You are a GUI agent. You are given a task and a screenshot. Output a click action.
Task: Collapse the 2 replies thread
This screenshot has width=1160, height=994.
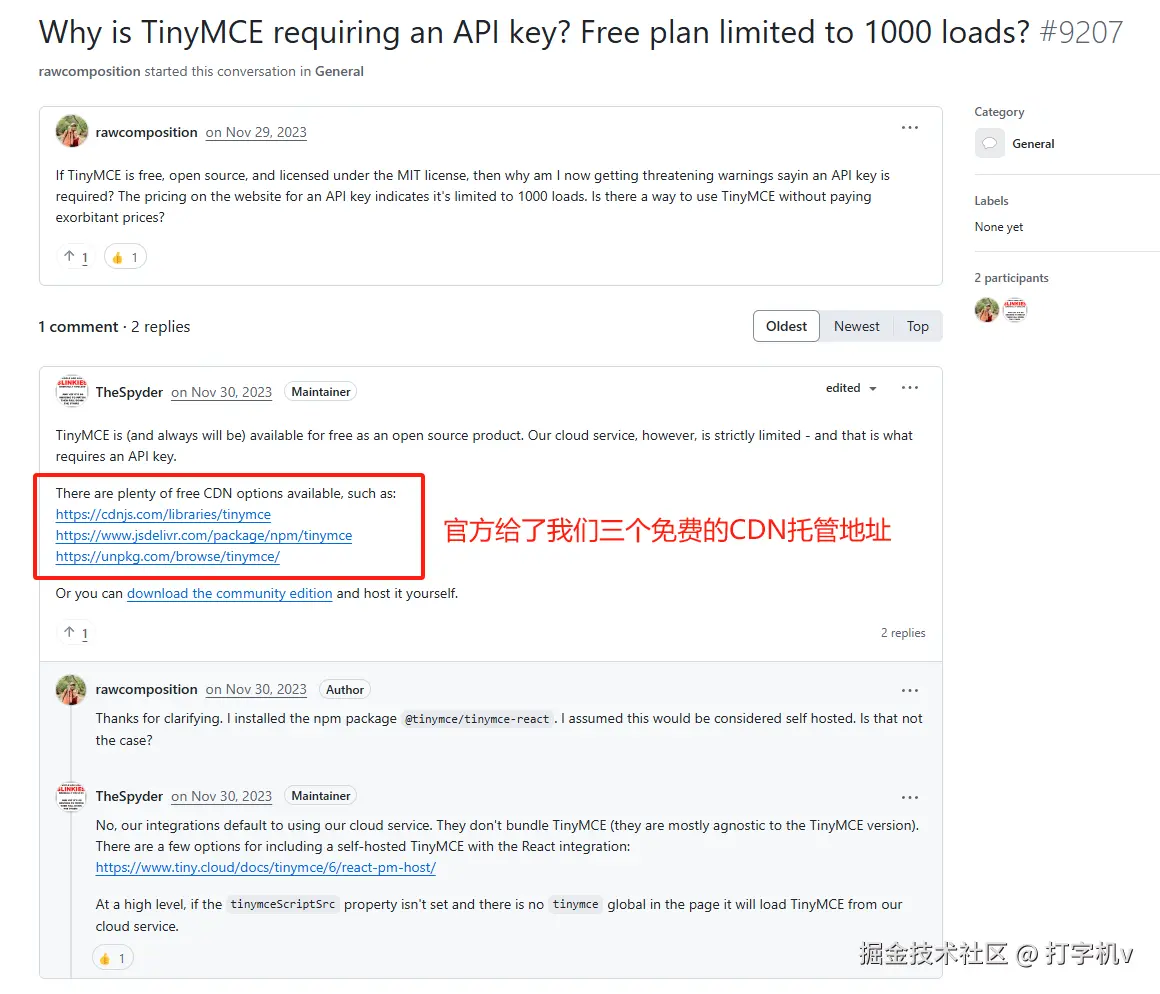(x=903, y=632)
